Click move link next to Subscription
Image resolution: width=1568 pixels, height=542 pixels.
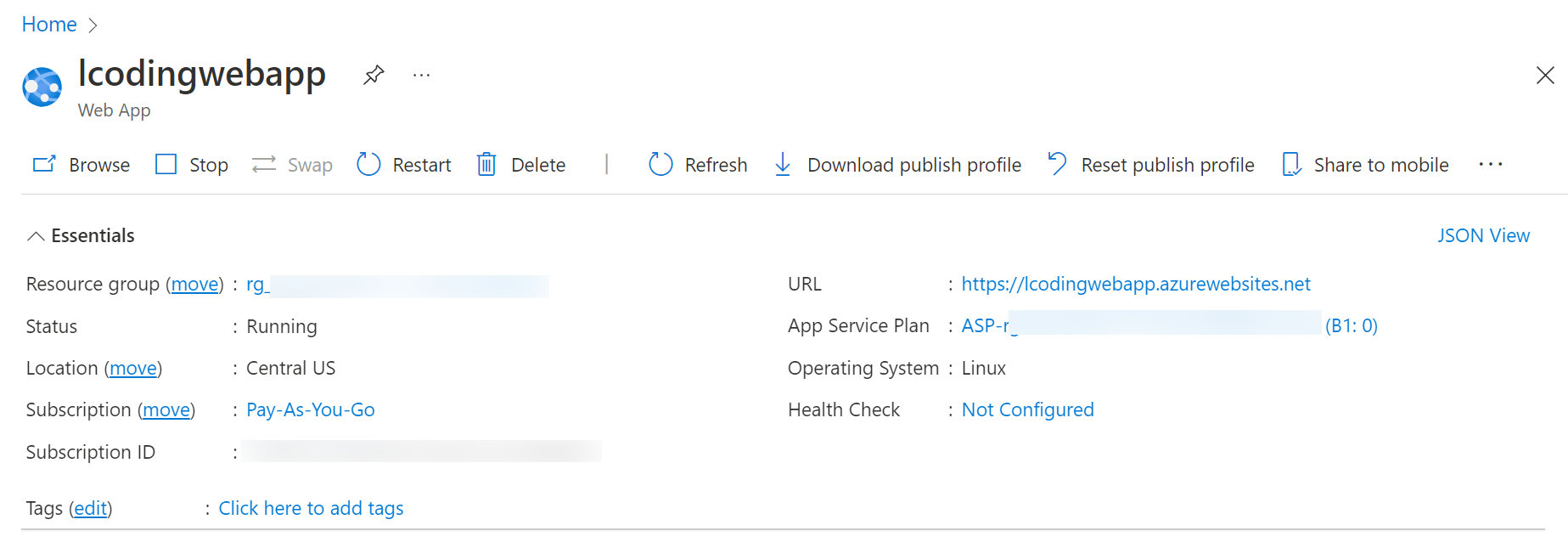tap(166, 410)
